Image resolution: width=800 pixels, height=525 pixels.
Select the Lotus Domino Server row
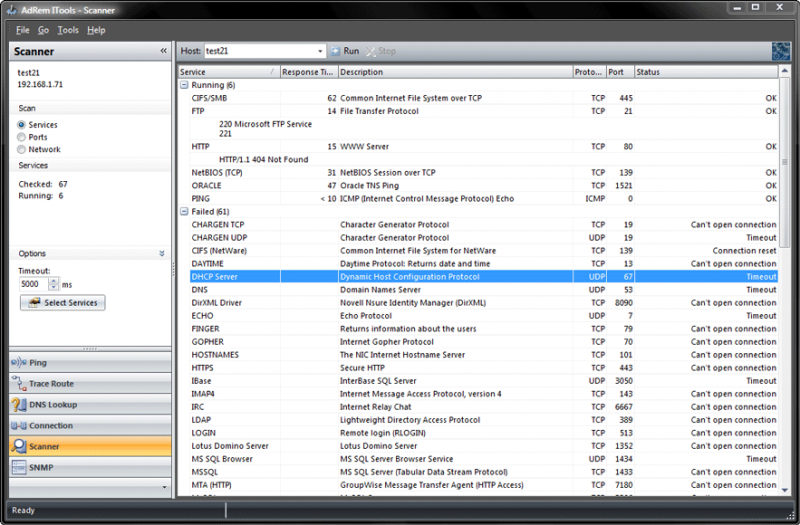pos(484,445)
